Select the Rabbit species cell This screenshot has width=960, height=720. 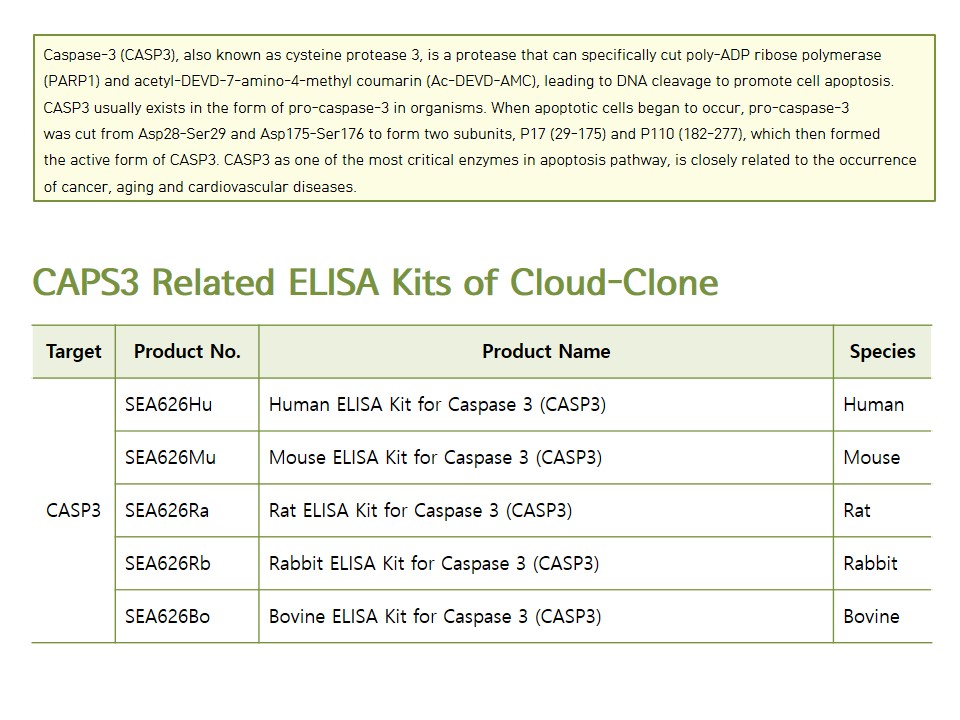870,564
